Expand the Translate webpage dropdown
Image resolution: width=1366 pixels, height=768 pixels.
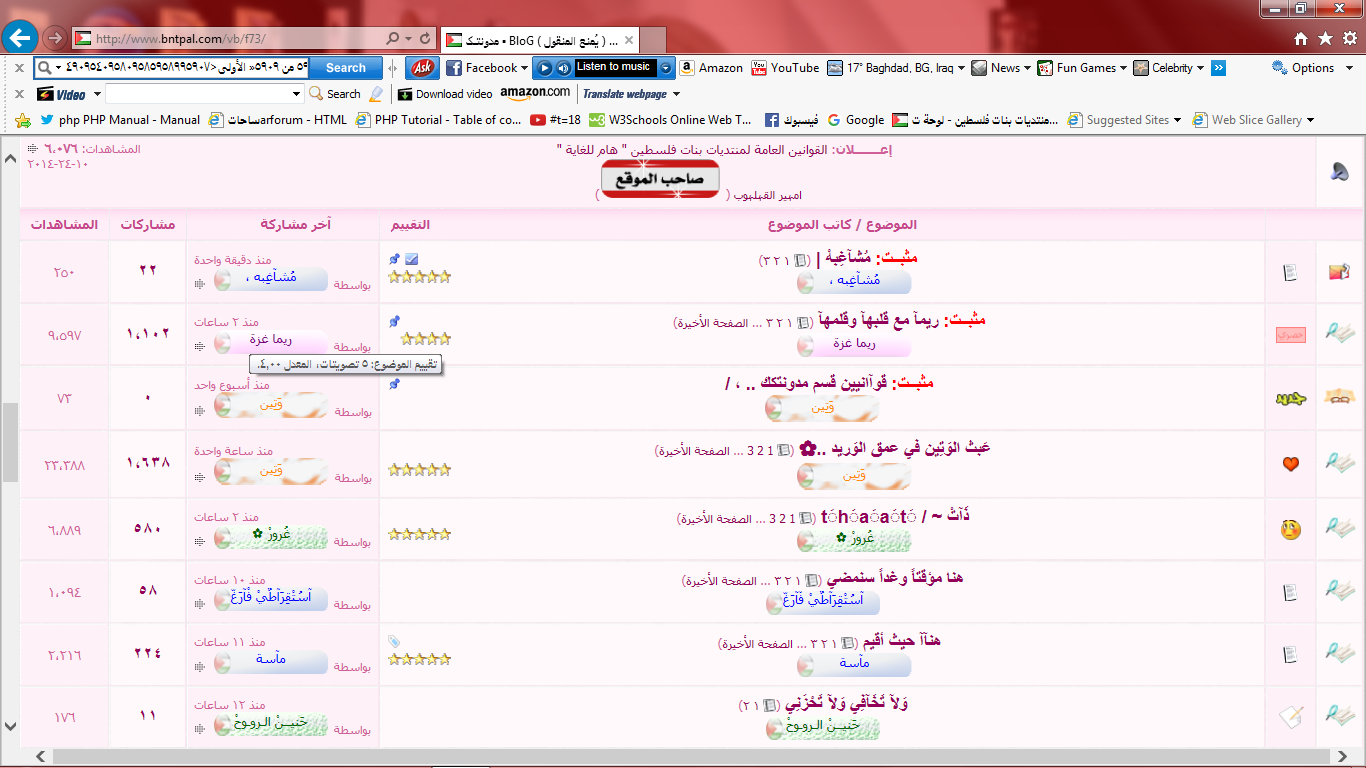coord(677,94)
